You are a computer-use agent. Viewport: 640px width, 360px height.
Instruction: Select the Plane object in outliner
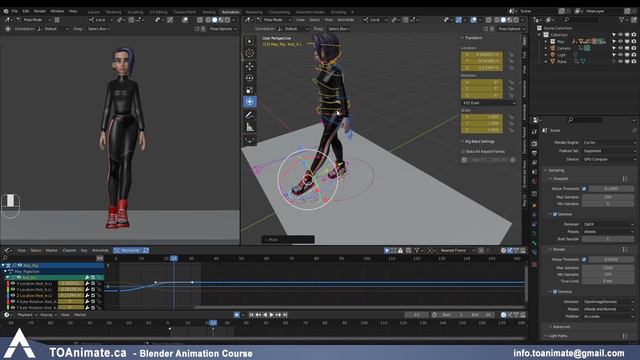tap(562, 61)
